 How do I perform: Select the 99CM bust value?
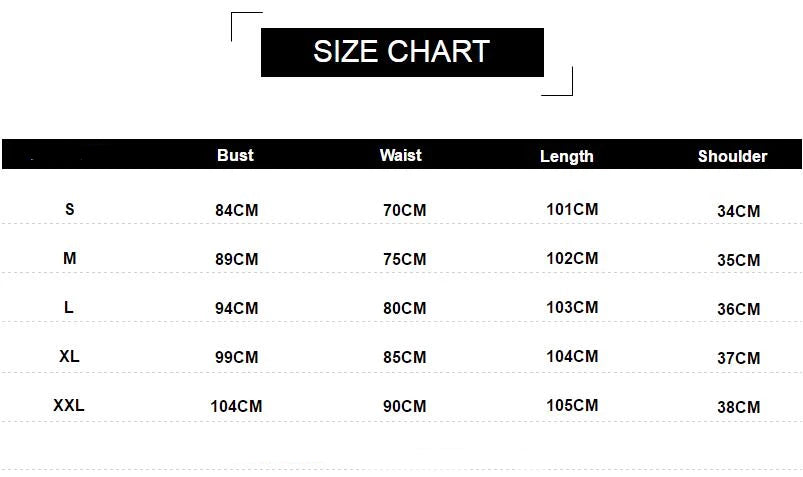point(236,357)
